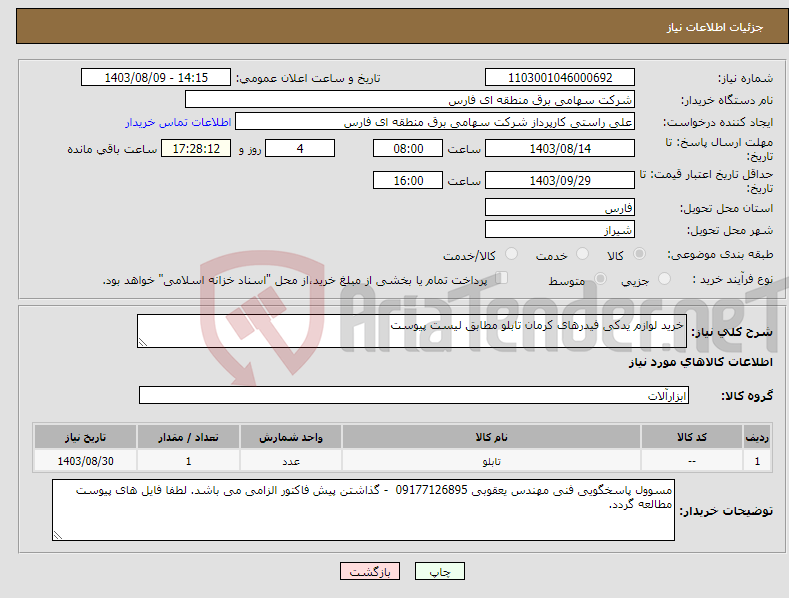The width and height of the screenshot is (789, 598).
Task: Click the ردیف column header
Action: pos(757,437)
